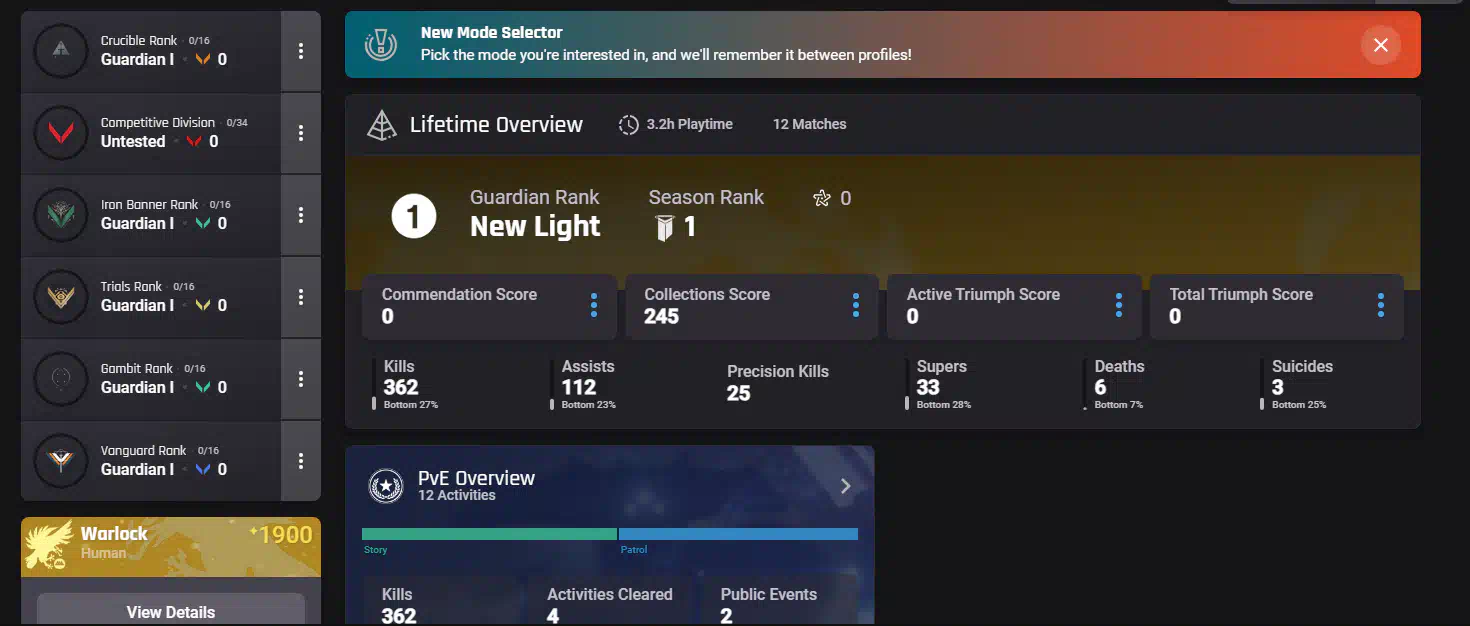
Task: Click the Iron Banner Rank label text
Action: (x=150, y=205)
